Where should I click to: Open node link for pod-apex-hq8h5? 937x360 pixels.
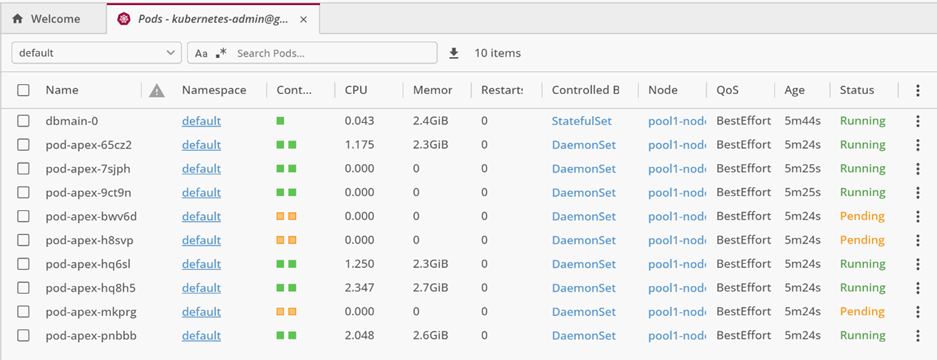tap(676, 288)
